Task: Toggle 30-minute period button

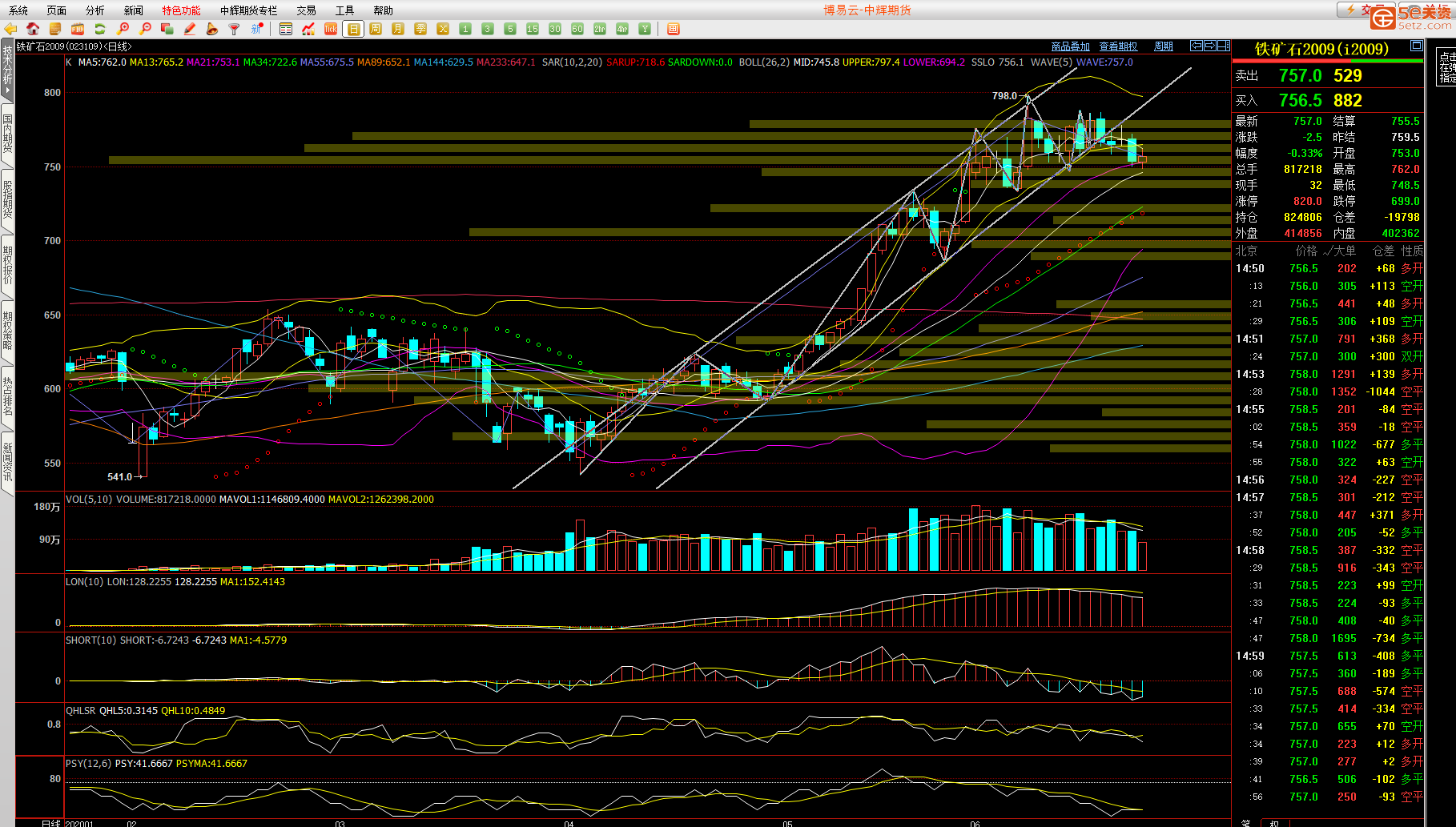Action: pyautogui.click(x=555, y=29)
